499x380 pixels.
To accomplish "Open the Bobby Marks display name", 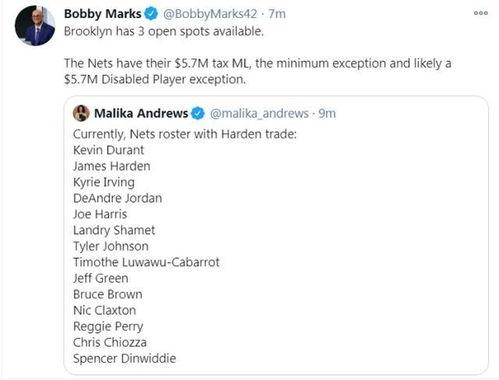I will (103, 14).
